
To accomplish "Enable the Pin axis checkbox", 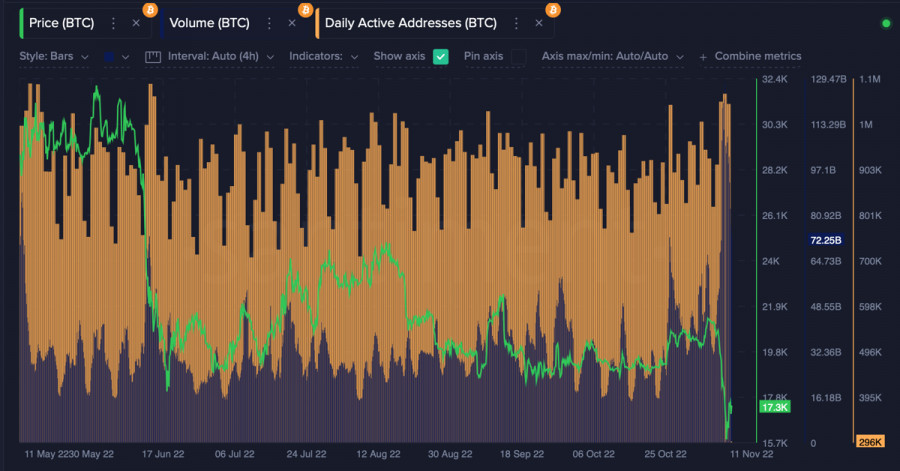I will tap(518, 57).
